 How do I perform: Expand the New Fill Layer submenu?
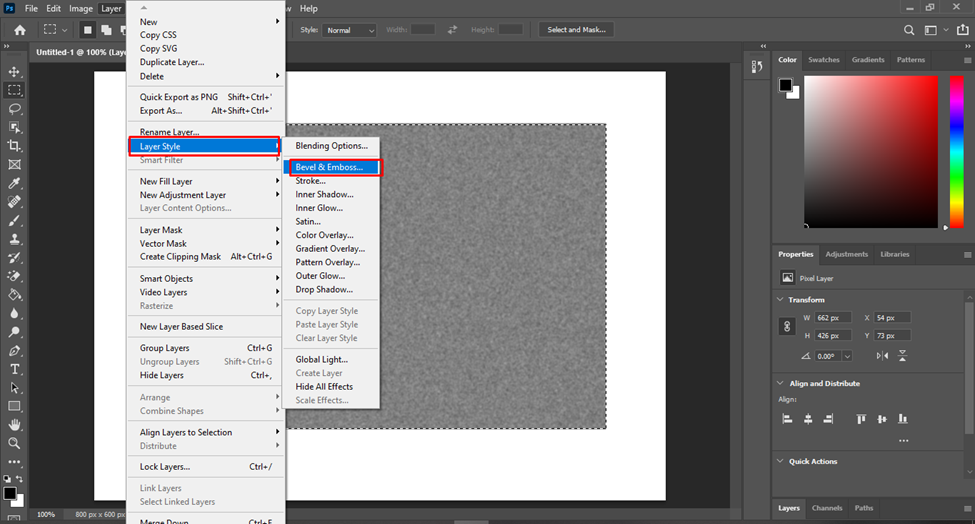[x=206, y=182]
